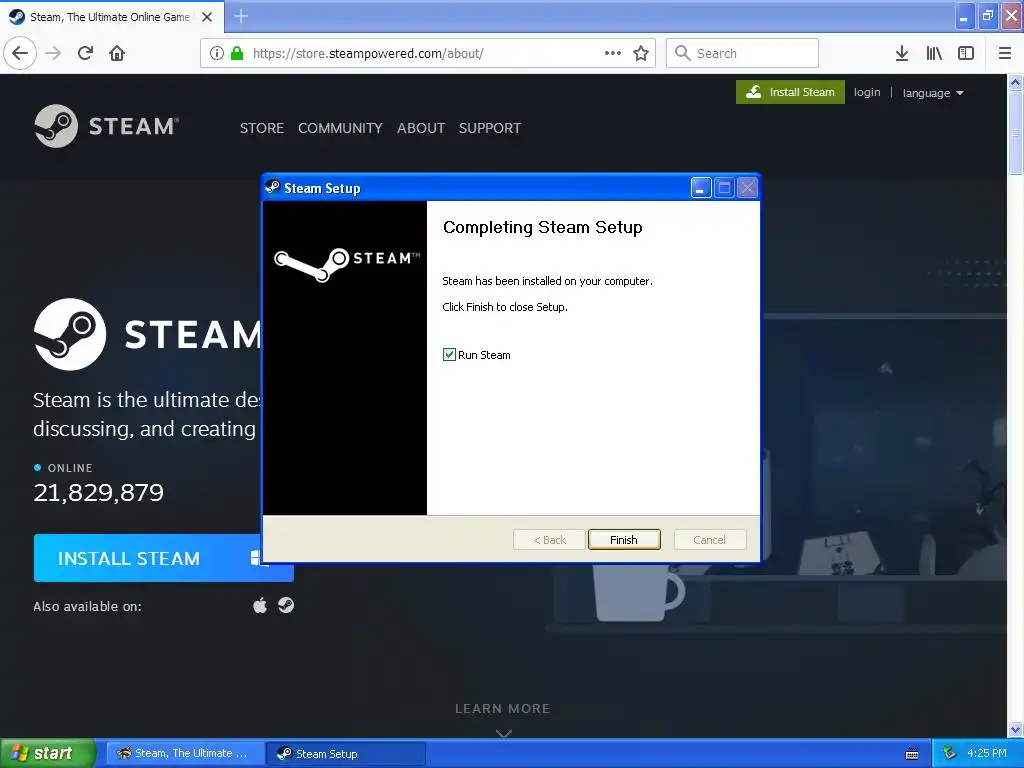1024x768 pixels.
Task: Go back with the browser back arrow
Action: click(20, 53)
